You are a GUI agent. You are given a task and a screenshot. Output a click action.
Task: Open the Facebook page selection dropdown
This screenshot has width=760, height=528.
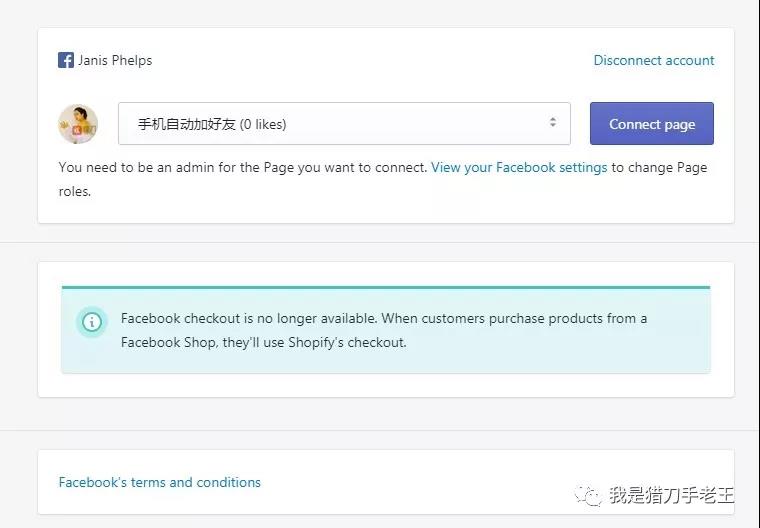coord(344,124)
